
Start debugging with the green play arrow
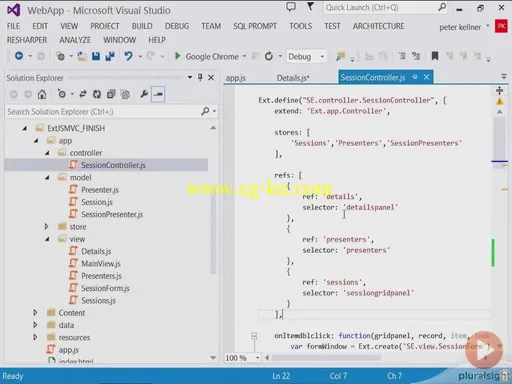click(x=178, y=56)
